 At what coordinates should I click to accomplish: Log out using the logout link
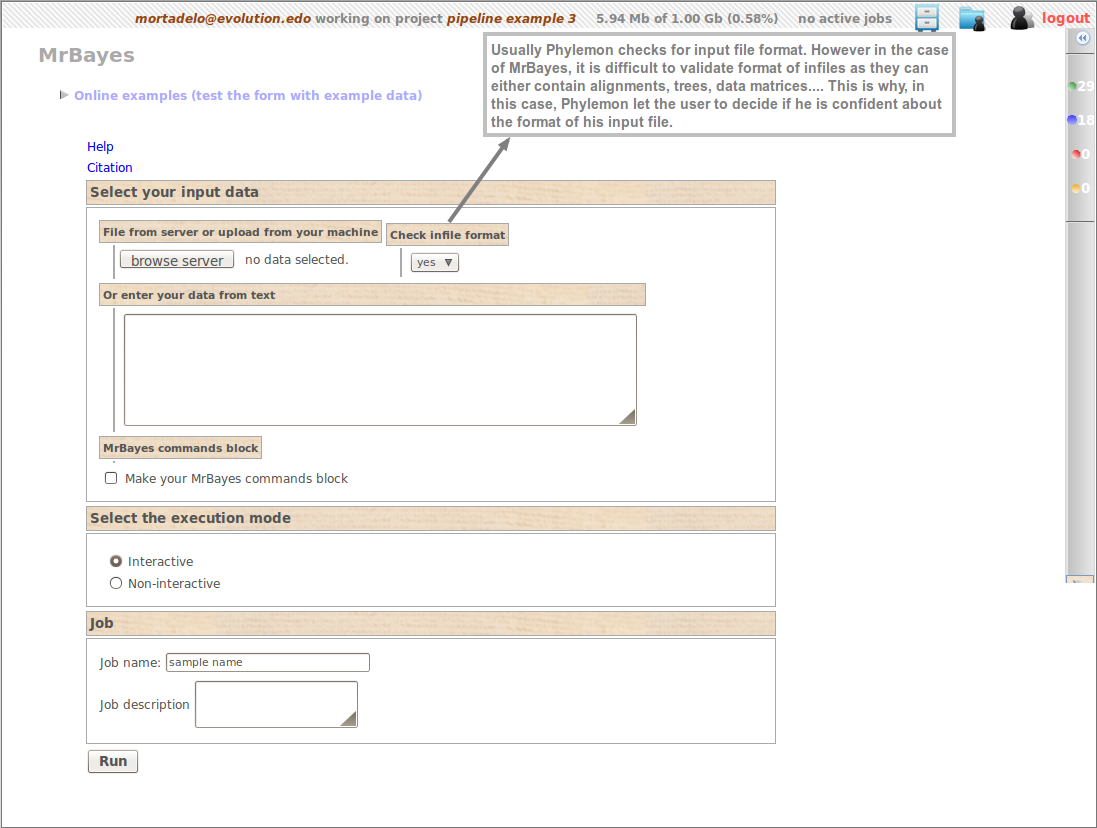1065,18
